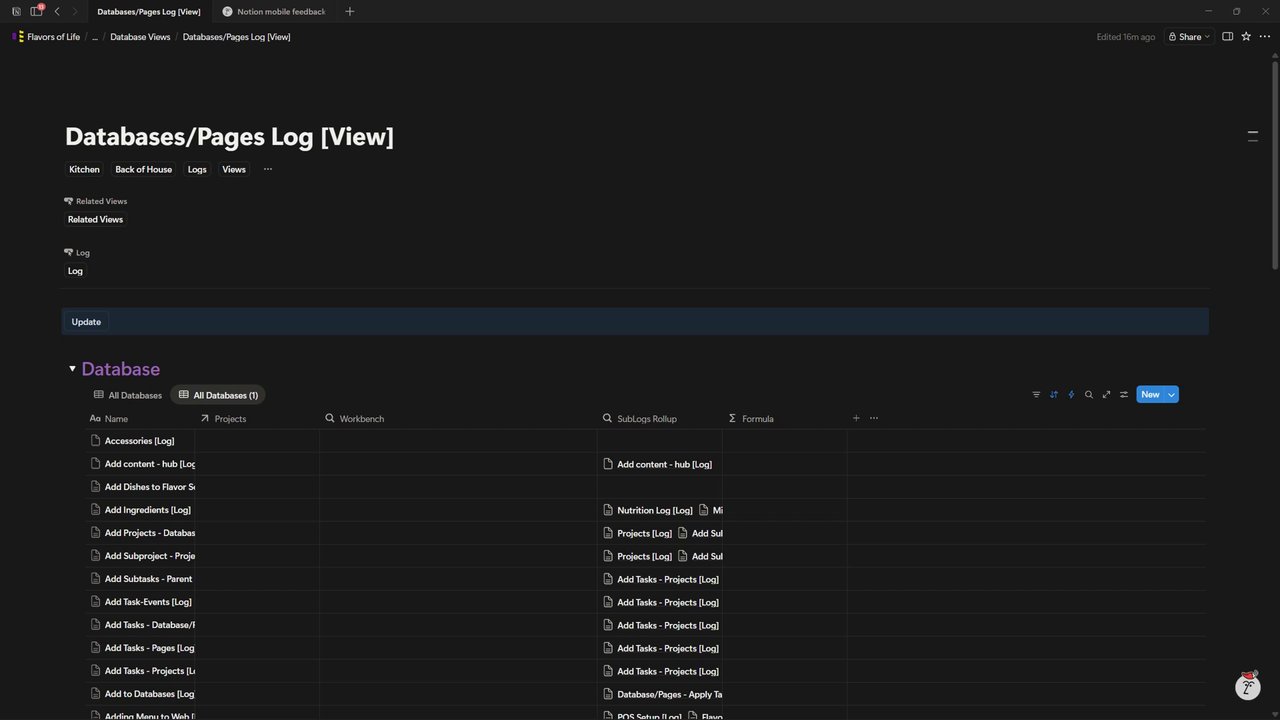Select the Databases/Pages Log [View] window tab
Image resolution: width=1280 pixels, height=720 pixels.
pos(148,11)
